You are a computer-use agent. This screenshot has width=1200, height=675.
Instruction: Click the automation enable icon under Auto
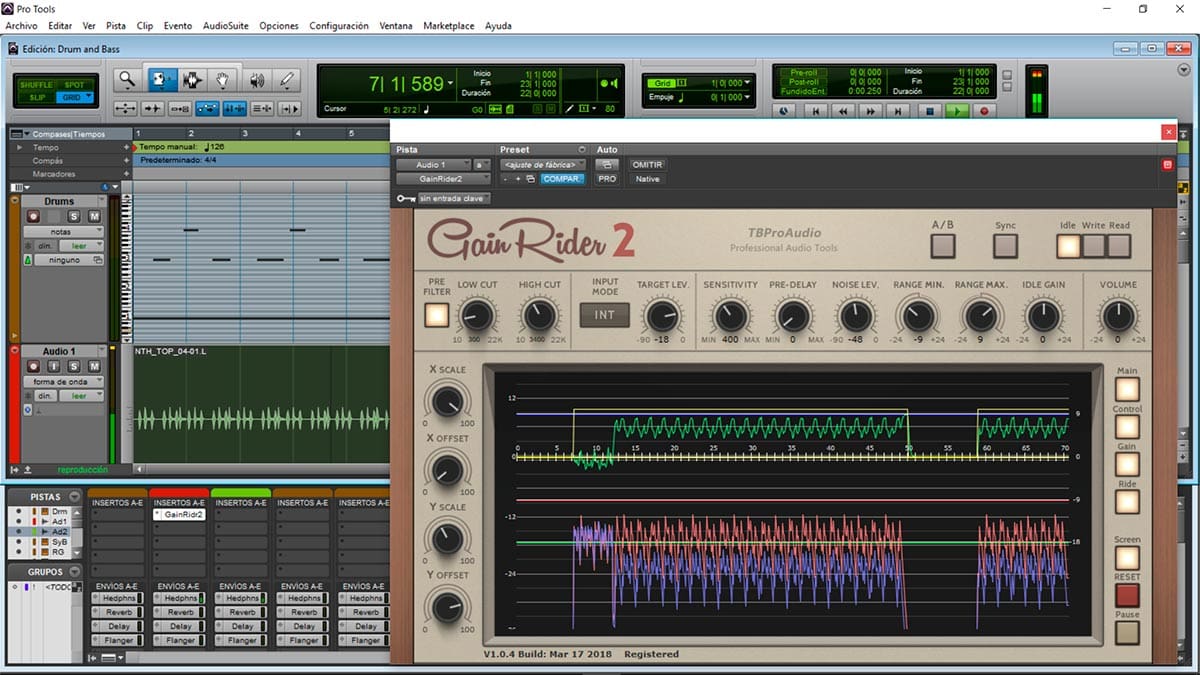point(607,165)
